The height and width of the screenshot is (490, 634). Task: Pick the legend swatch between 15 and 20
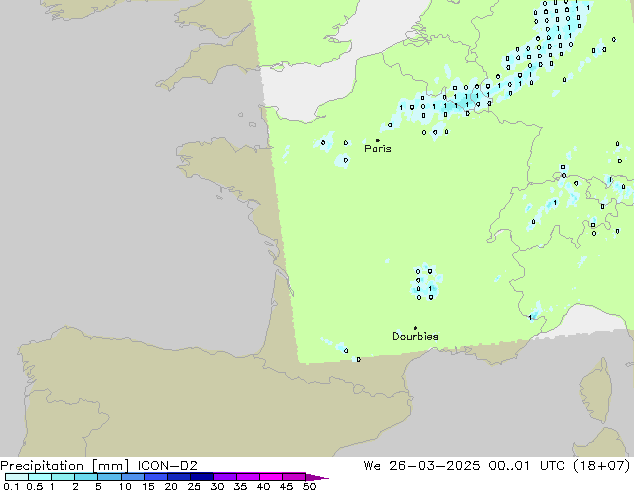point(156,477)
